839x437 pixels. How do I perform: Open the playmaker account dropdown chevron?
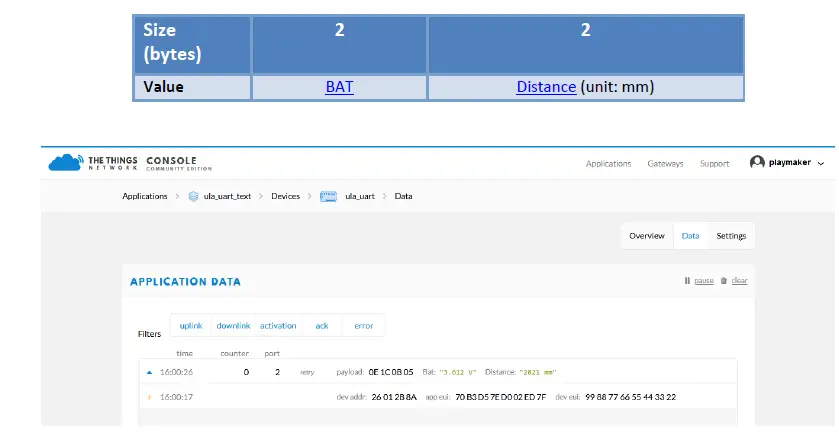(x=821, y=163)
